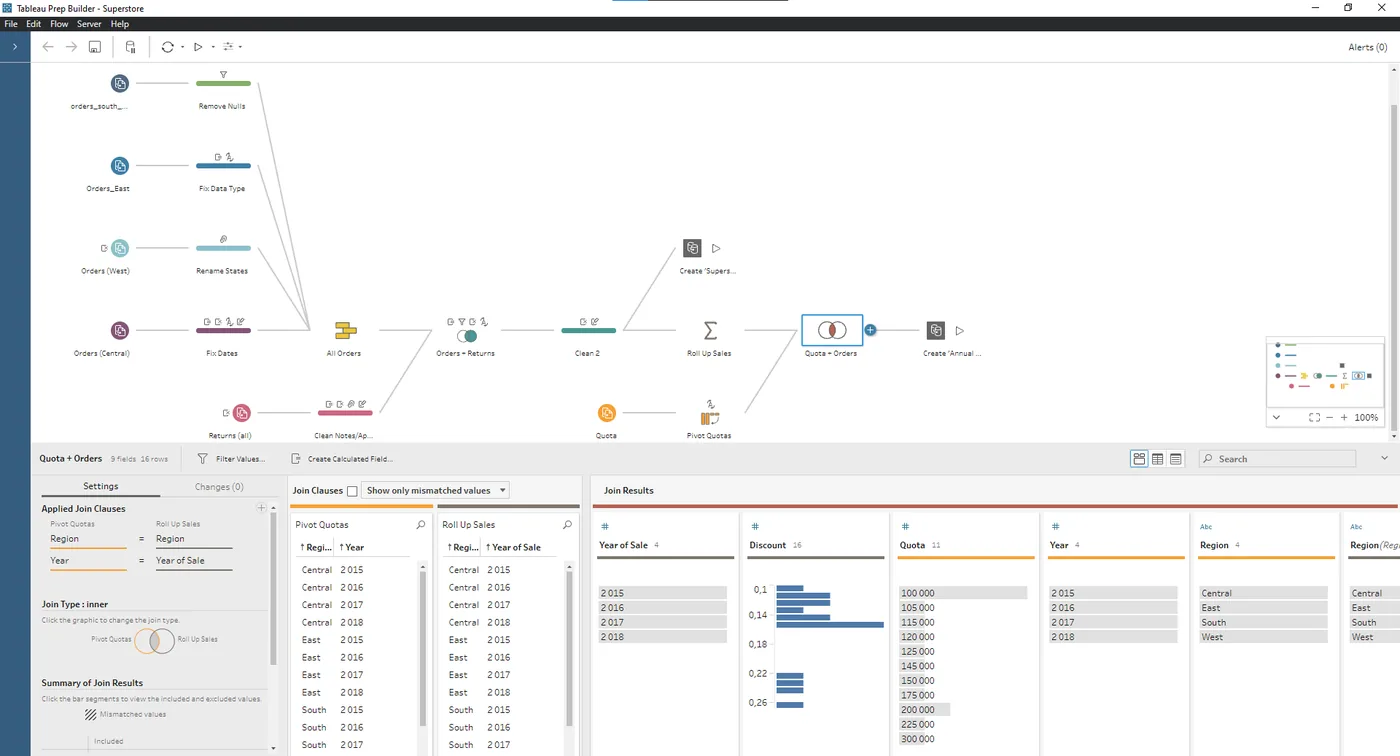Open the Server menu
This screenshot has height=756, width=1400.
pyautogui.click(x=89, y=24)
